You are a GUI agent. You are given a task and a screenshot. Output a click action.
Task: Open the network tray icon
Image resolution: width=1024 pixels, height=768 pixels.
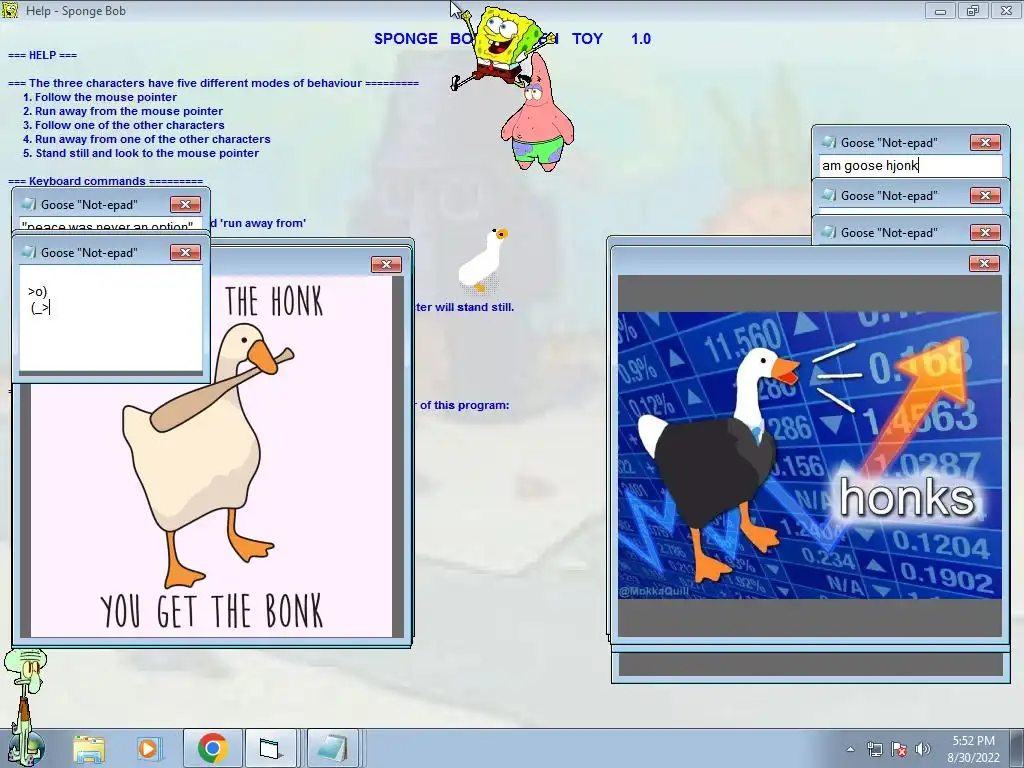pyautogui.click(x=874, y=749)
